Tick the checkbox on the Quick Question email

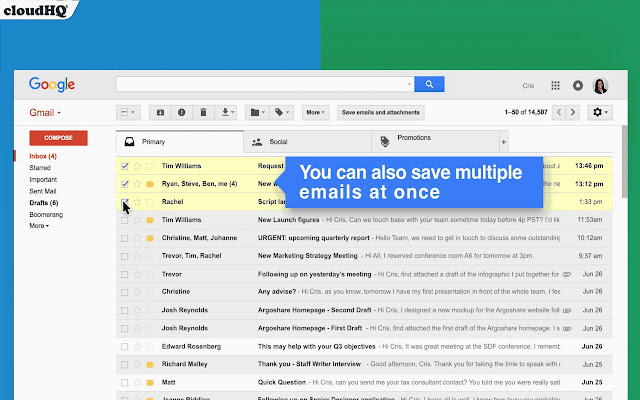tap(124, 382)
